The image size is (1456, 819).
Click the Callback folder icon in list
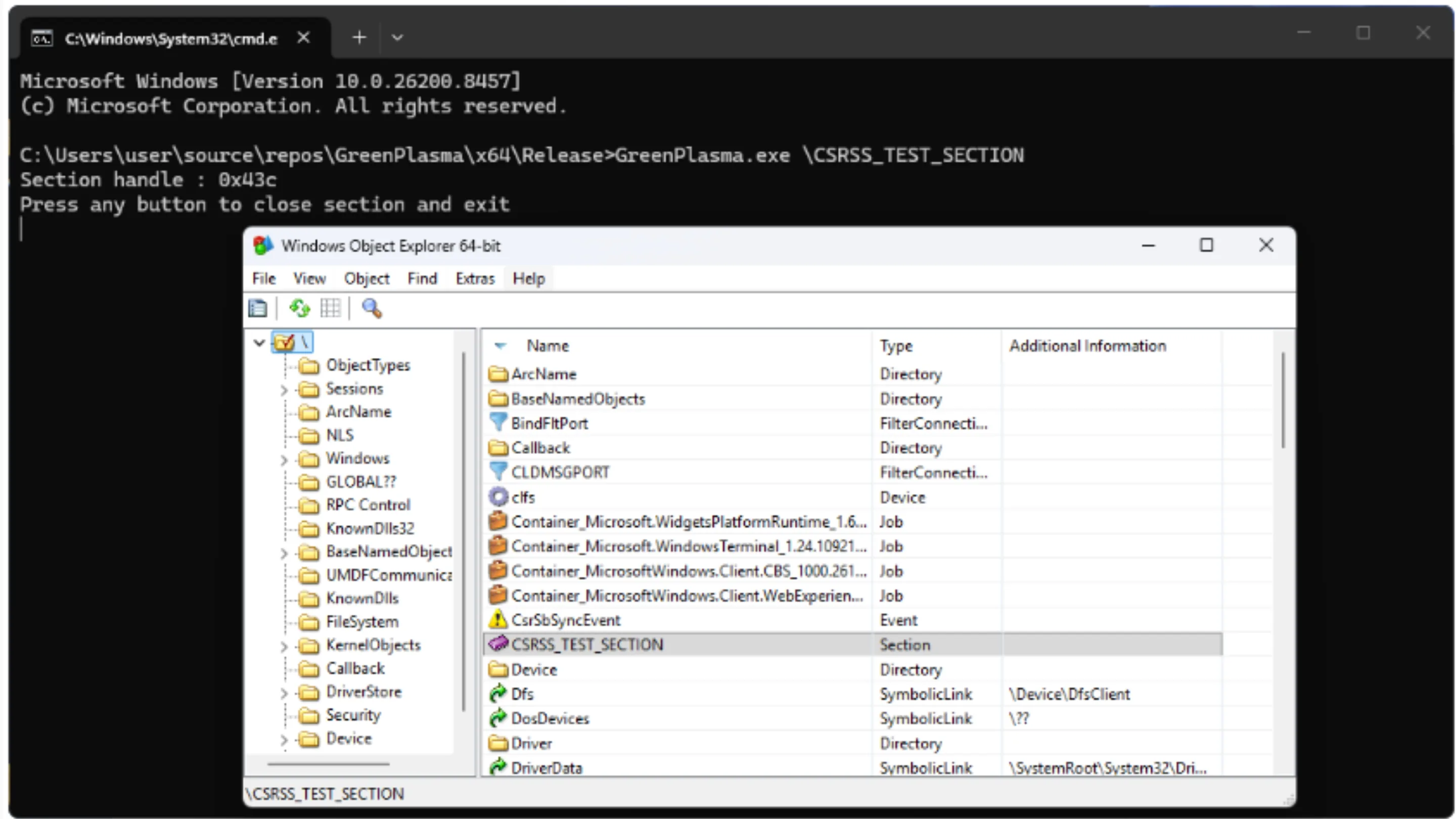pos(498,447)
